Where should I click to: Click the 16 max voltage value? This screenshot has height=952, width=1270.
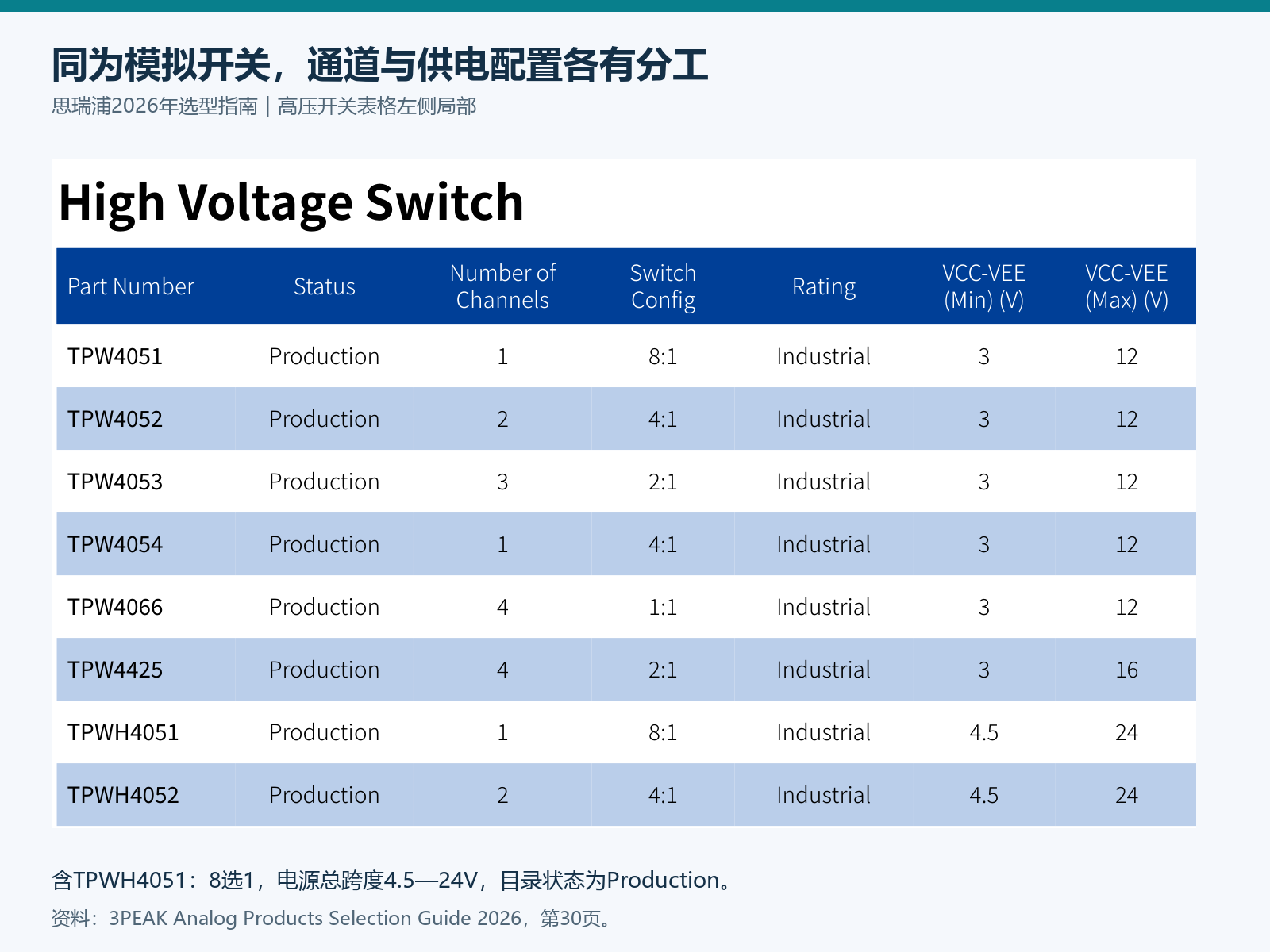click(x=1126, y=670)
